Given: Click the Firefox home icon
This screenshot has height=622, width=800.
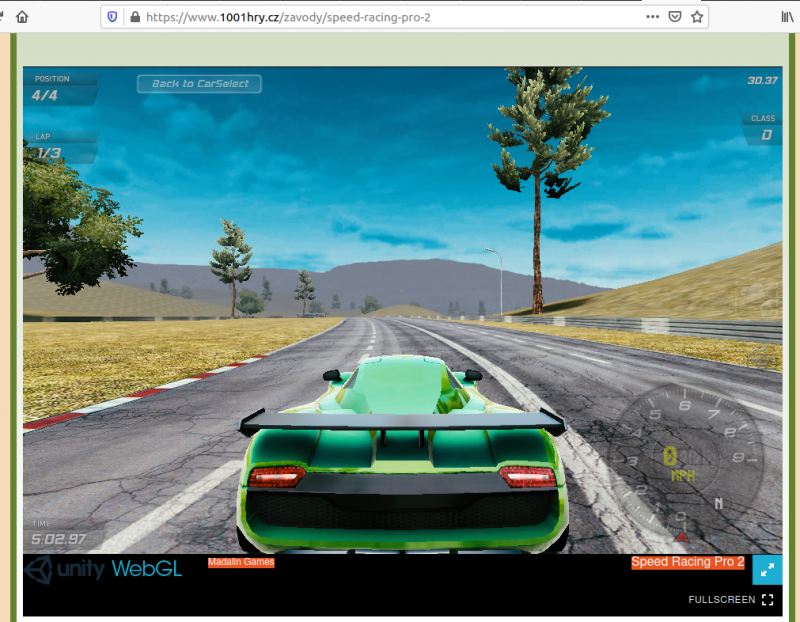Looking at the screenshot, I should coord(22,17).
